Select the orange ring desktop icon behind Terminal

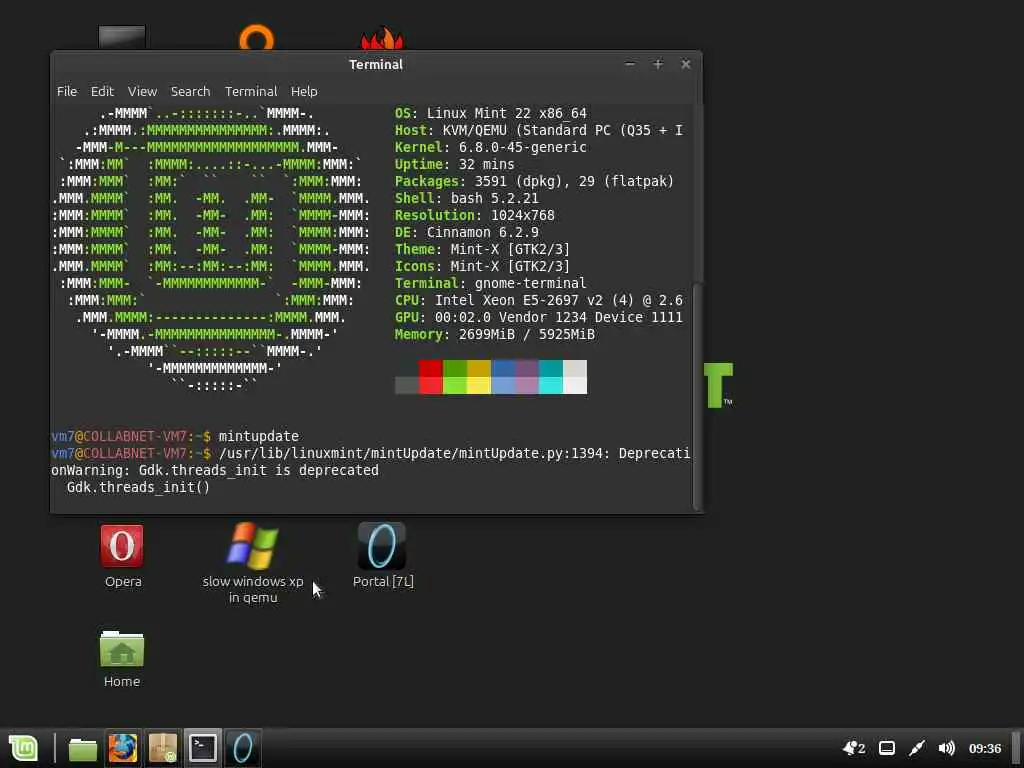(x=256, y=37)
